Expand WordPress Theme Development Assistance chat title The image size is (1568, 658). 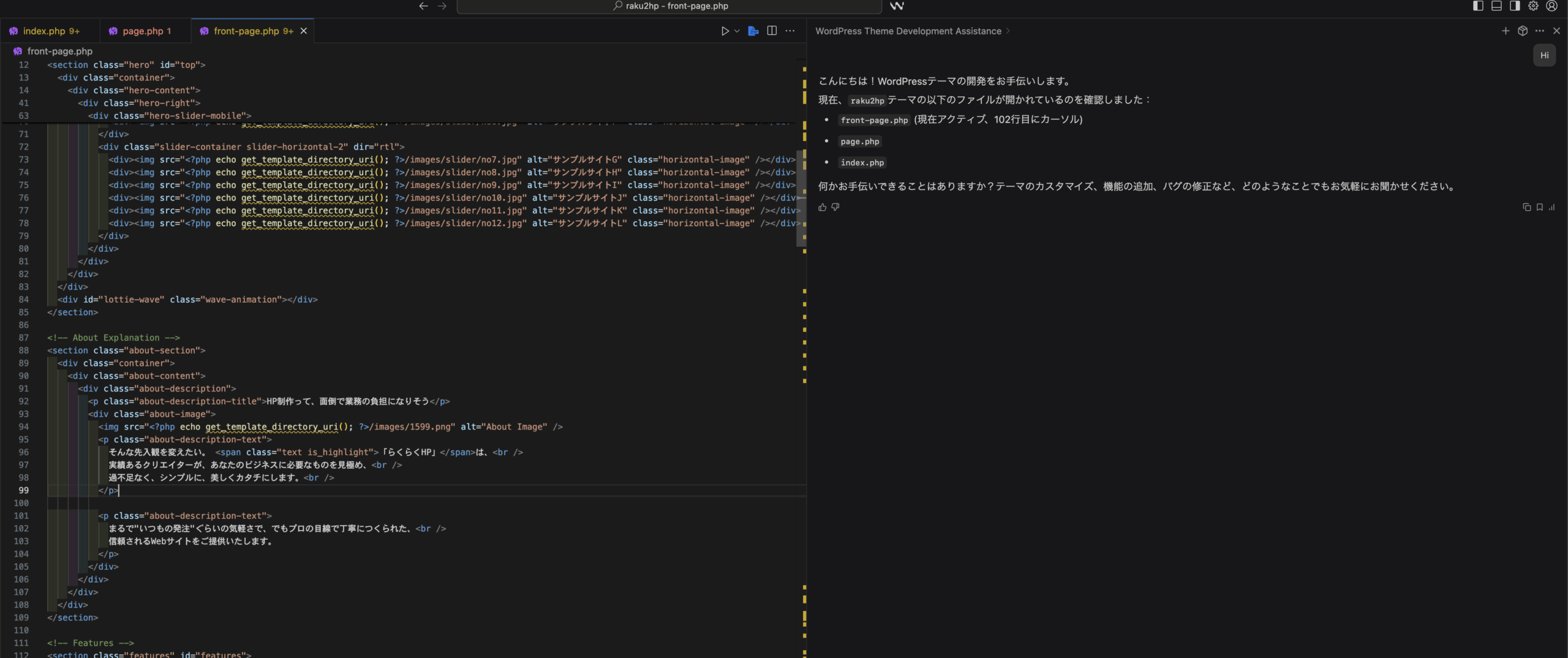(x=913, y=31)
